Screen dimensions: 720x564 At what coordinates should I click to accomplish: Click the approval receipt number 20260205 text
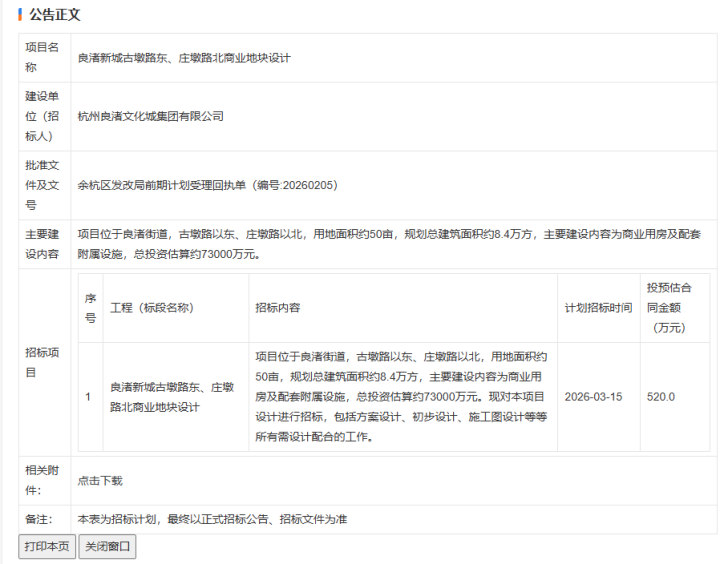point(310,185)
